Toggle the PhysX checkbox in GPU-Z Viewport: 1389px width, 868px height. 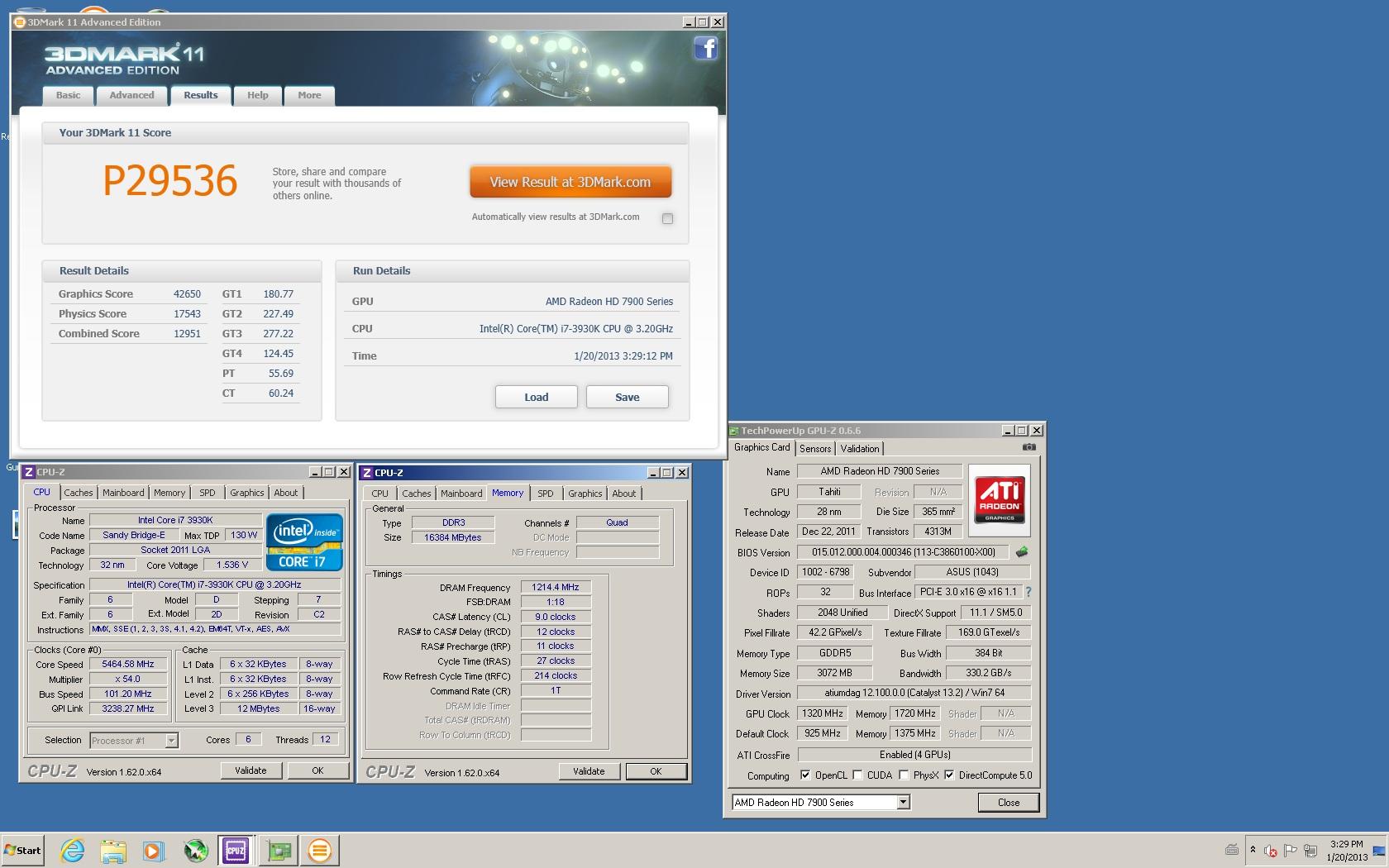[904, 775]
